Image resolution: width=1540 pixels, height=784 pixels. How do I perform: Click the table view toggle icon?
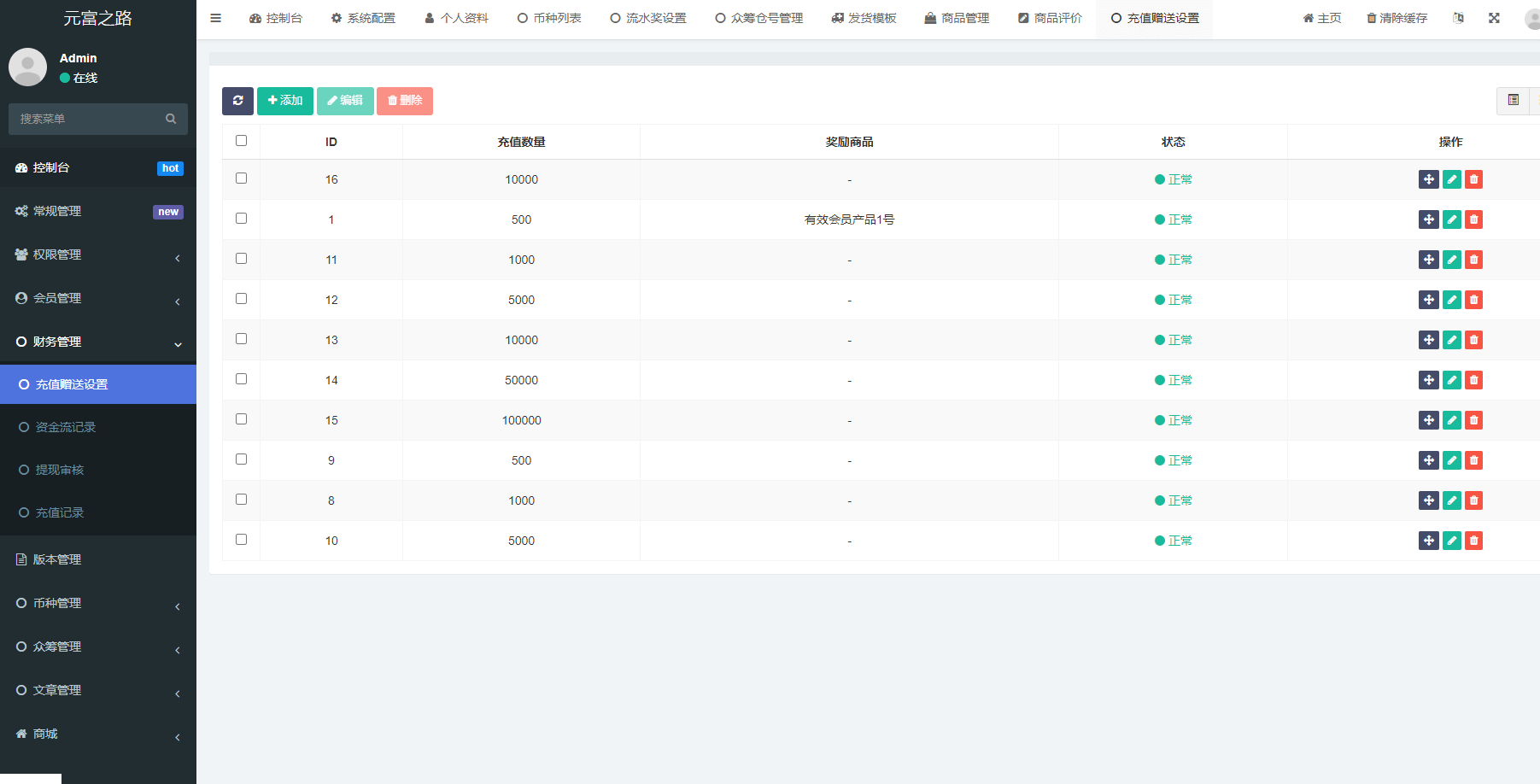click(x=1513, y=101)
